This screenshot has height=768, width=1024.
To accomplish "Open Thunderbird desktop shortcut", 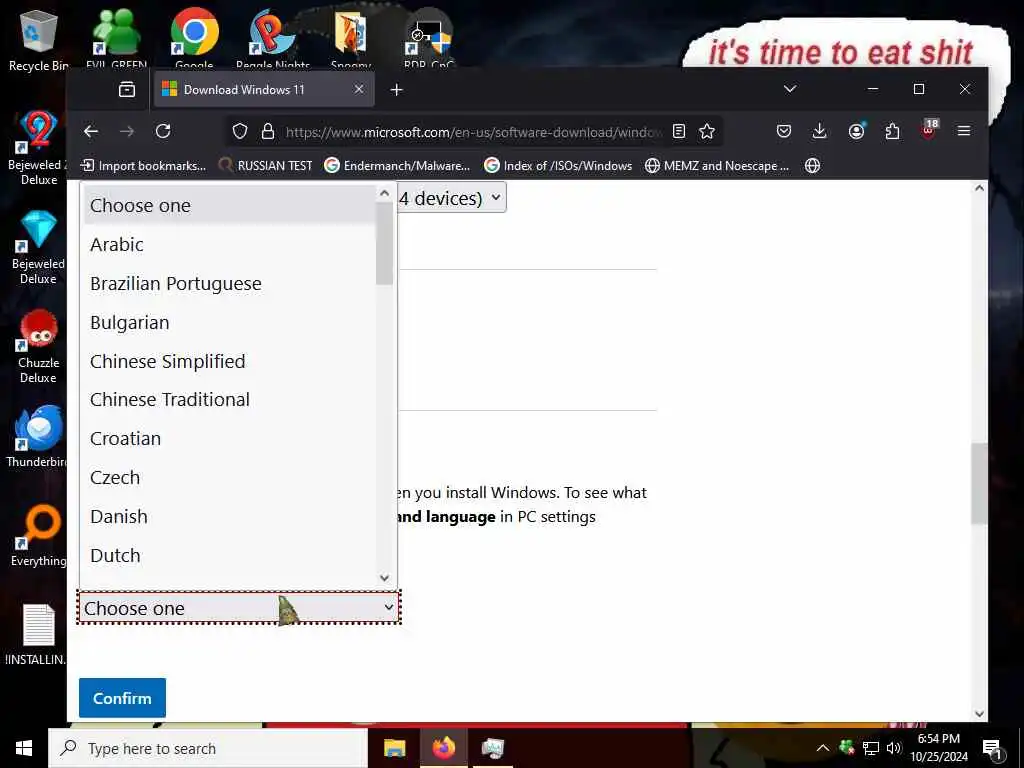I will pyautogui.click(x=37, y=437).
